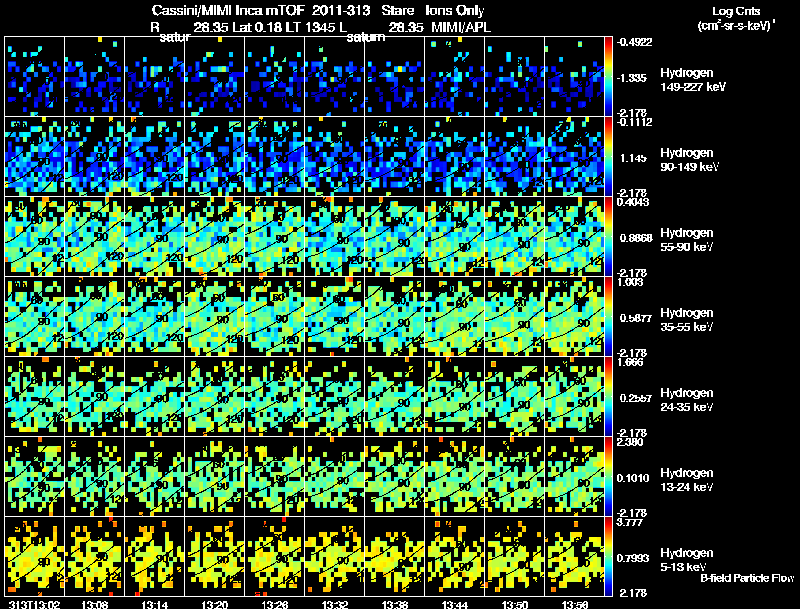The width and height of the screenshot is (800, 609).
Task: Click the 13:14 time label
Action: 155,604
